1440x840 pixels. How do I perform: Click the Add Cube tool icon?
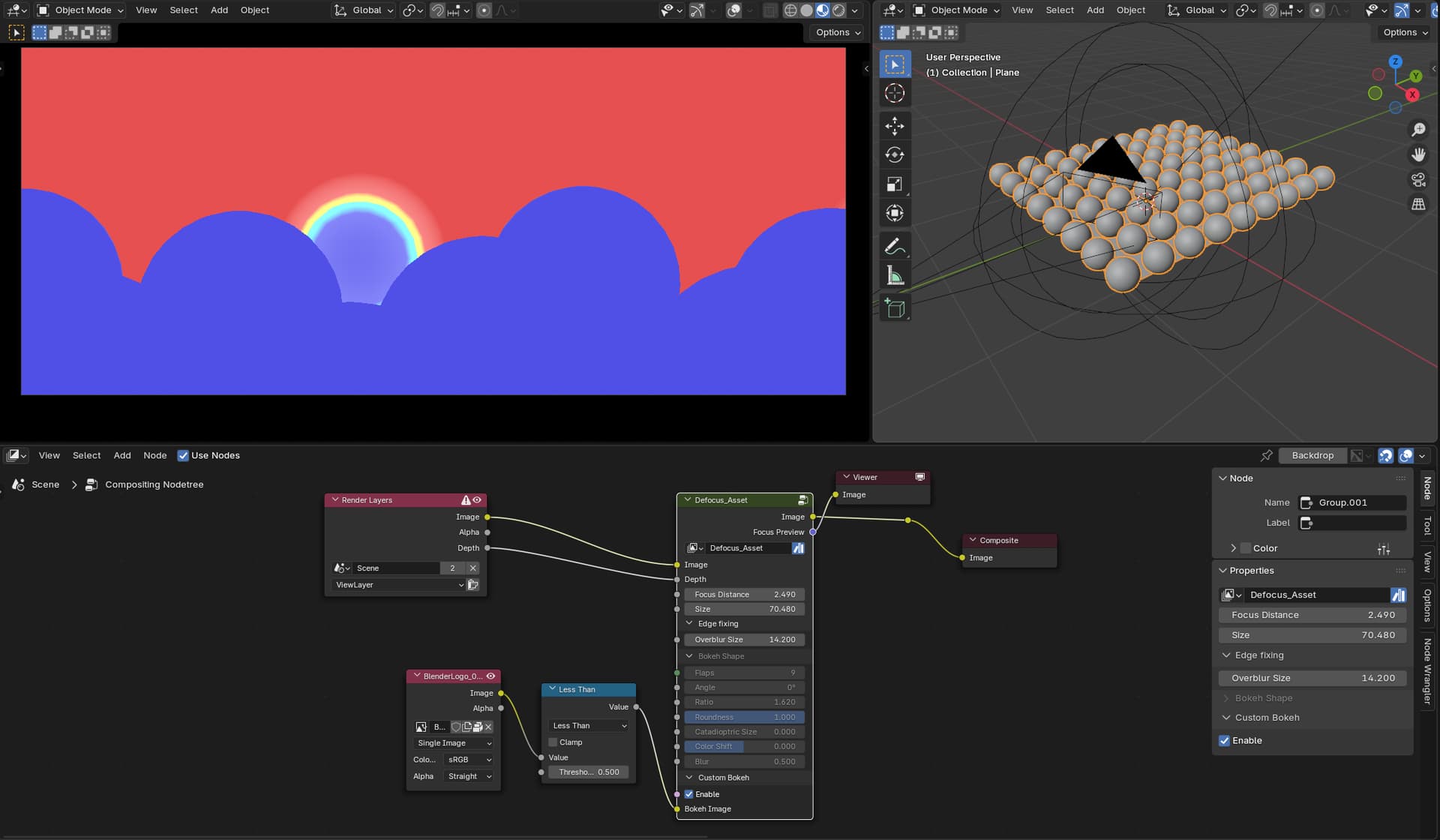click(x=895, y=307)
